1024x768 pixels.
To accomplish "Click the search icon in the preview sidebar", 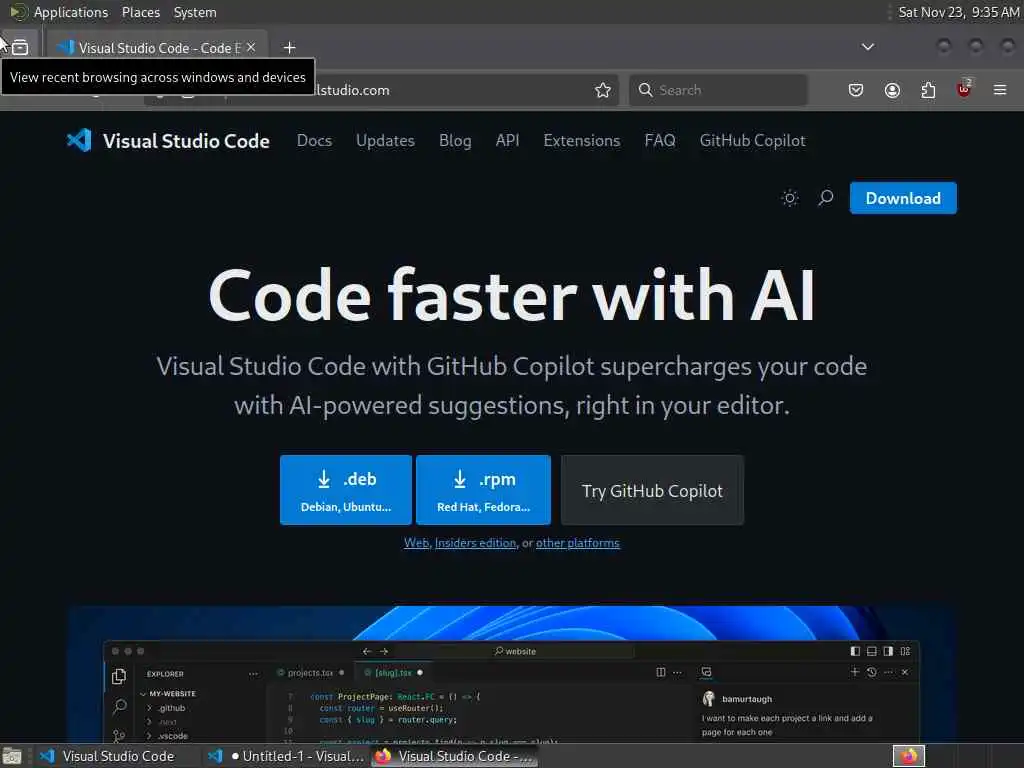I will [x=120, y=706].
